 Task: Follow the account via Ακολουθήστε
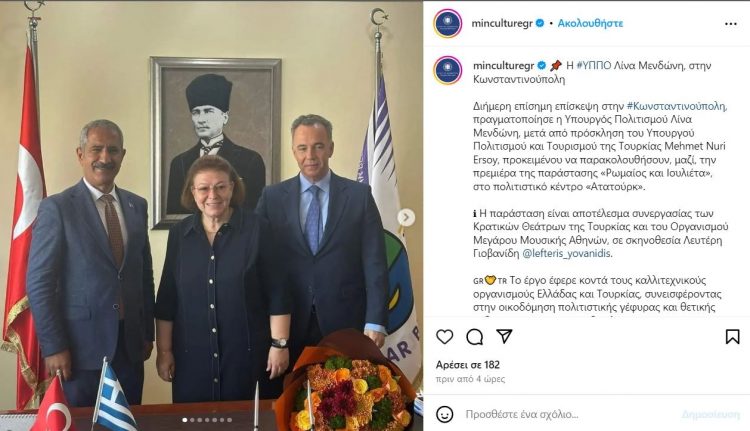tap(590, 23)
